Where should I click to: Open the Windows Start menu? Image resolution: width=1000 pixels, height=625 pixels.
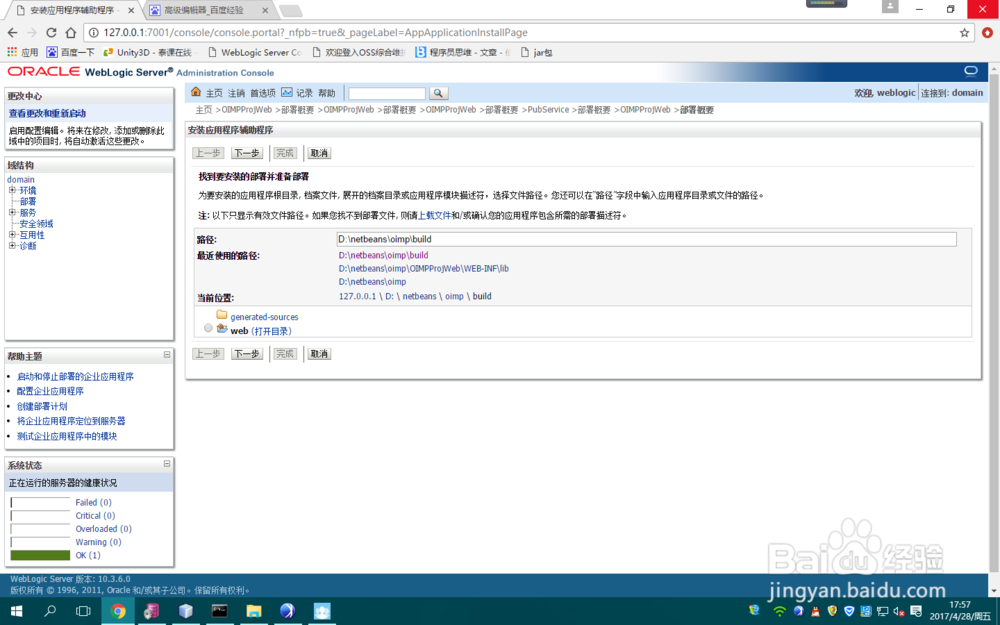(x=17, y=611)
